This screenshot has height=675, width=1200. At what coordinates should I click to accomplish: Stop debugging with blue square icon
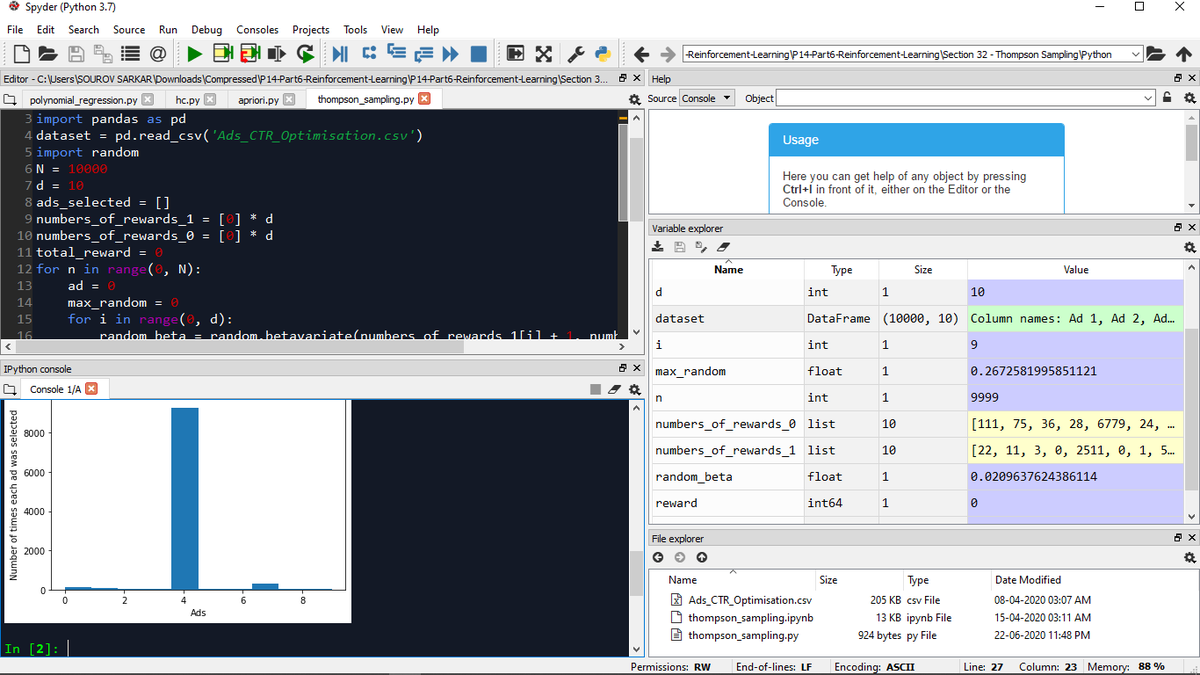point(477,54)
